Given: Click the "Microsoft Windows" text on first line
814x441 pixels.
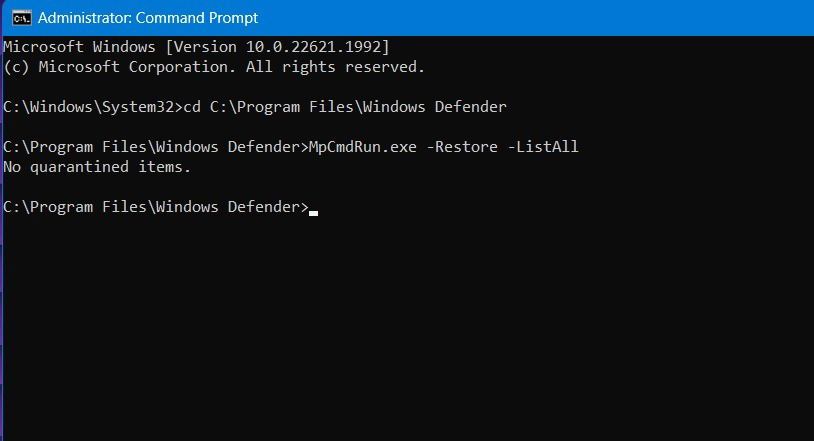Looking at the screenshot, I should point(78,47).
